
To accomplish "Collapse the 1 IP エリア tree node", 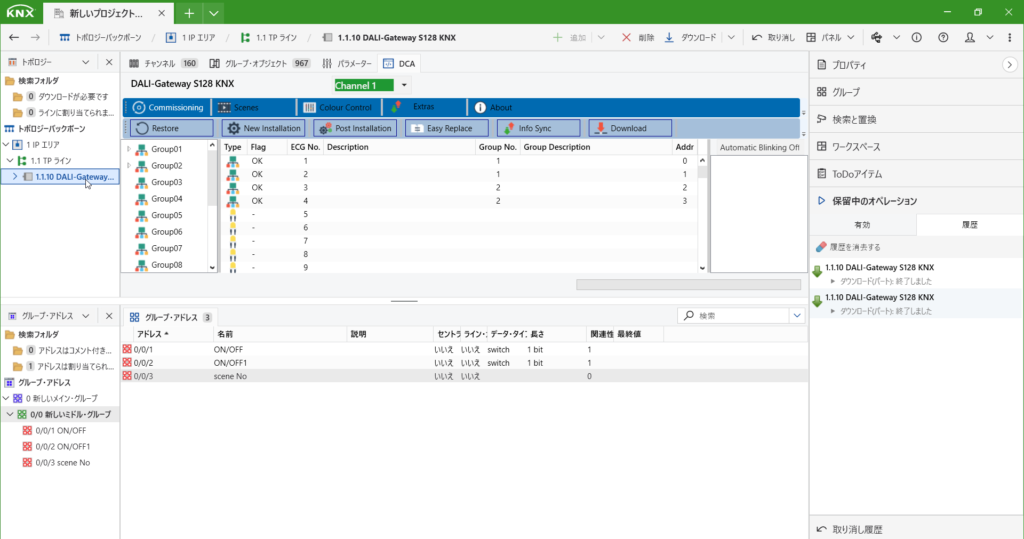I will click(6, 144).
